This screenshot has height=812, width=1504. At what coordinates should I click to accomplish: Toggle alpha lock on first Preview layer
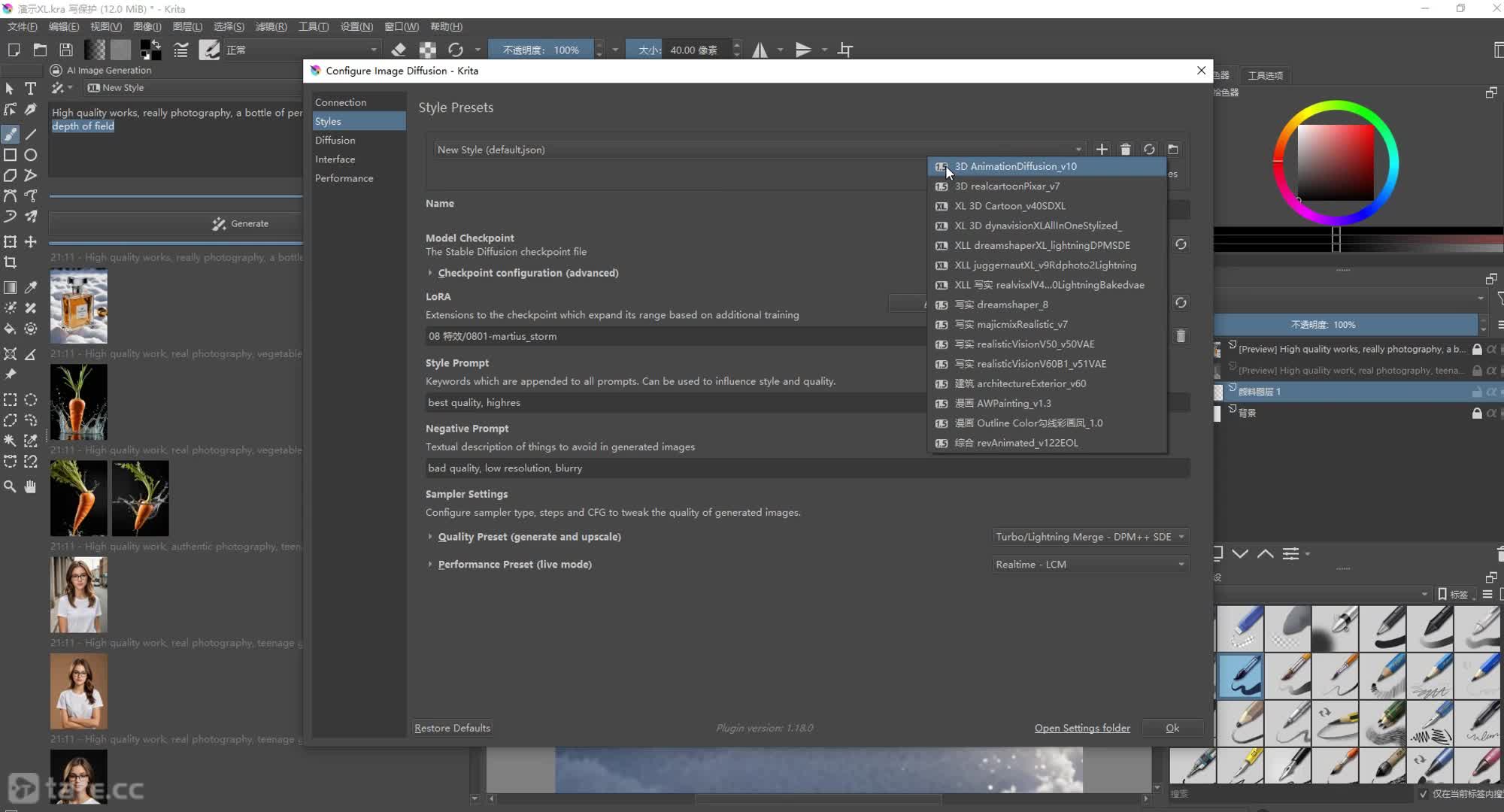1491,349
